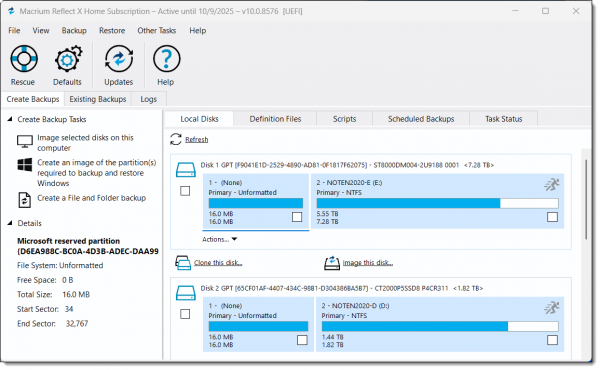The image size is (600, 370).
Task: Select Microsoft reserved partition heading in Details
Action: point(88,246)
